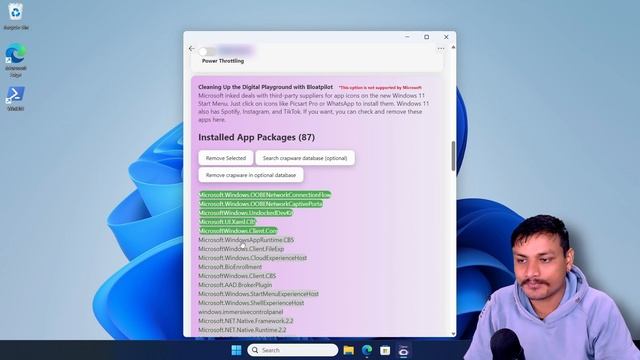Select Microsoft.Windows.OOBENetworkConnectionFlow package
Screen dimensions: 640x360
click(x=265, y=195)
